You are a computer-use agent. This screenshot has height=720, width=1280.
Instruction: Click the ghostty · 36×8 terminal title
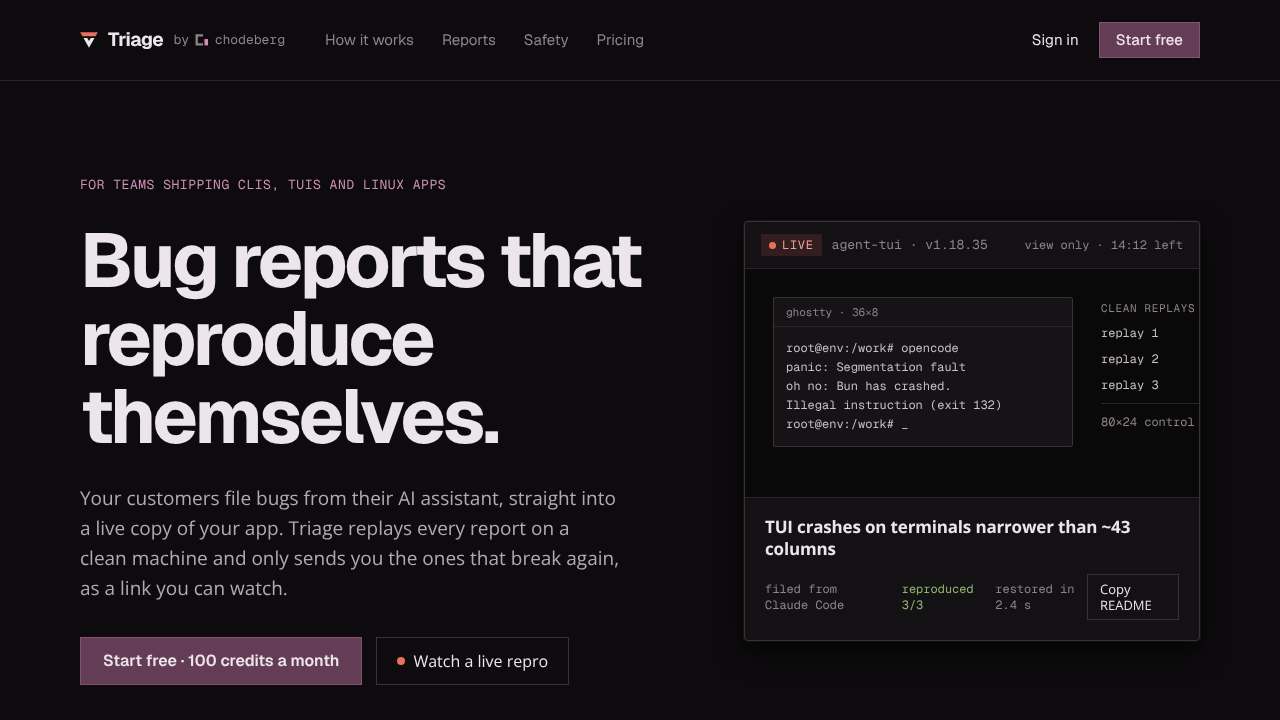(832, 312)
